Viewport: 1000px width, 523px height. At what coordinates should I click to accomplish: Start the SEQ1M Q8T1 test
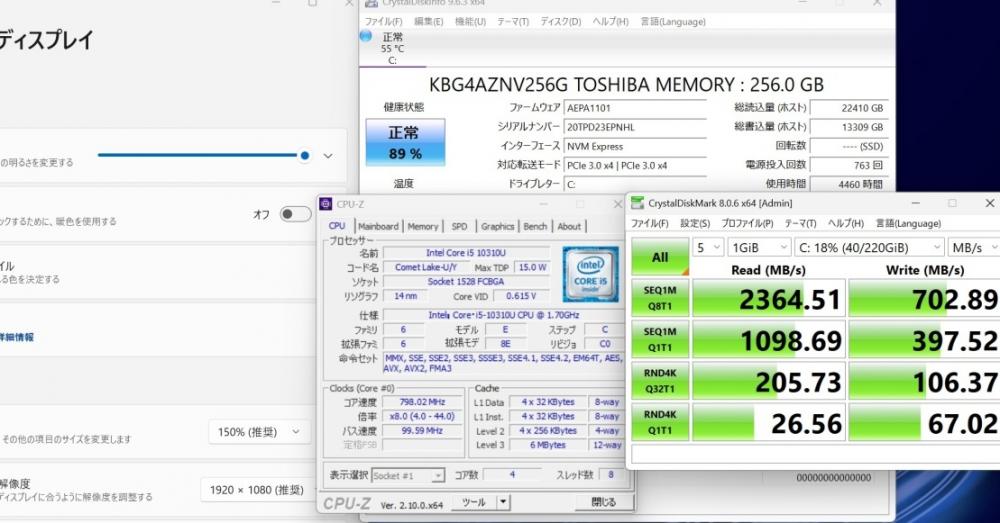pos(660,298)
